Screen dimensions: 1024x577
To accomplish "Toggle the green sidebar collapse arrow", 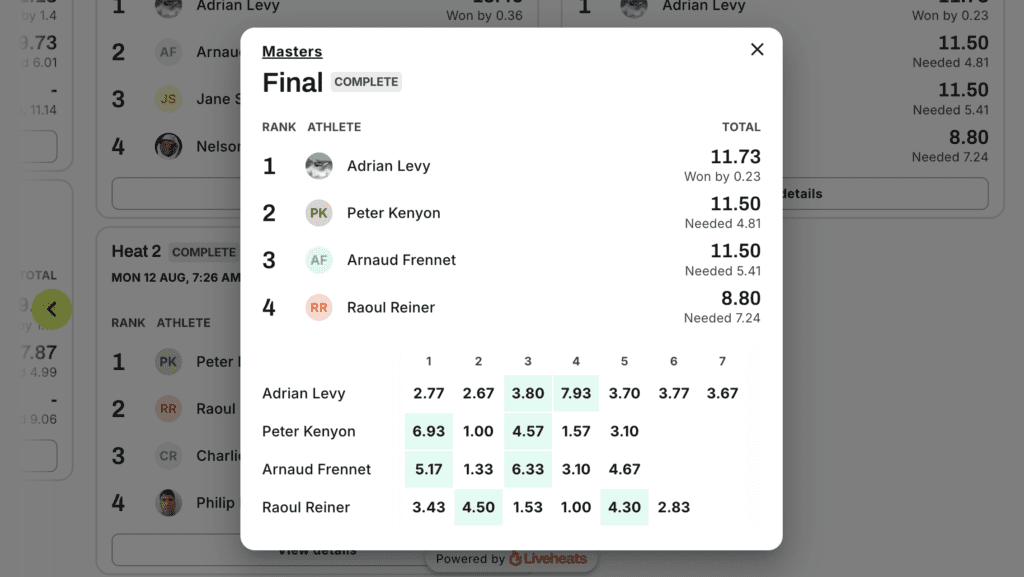I will (51, 309).
